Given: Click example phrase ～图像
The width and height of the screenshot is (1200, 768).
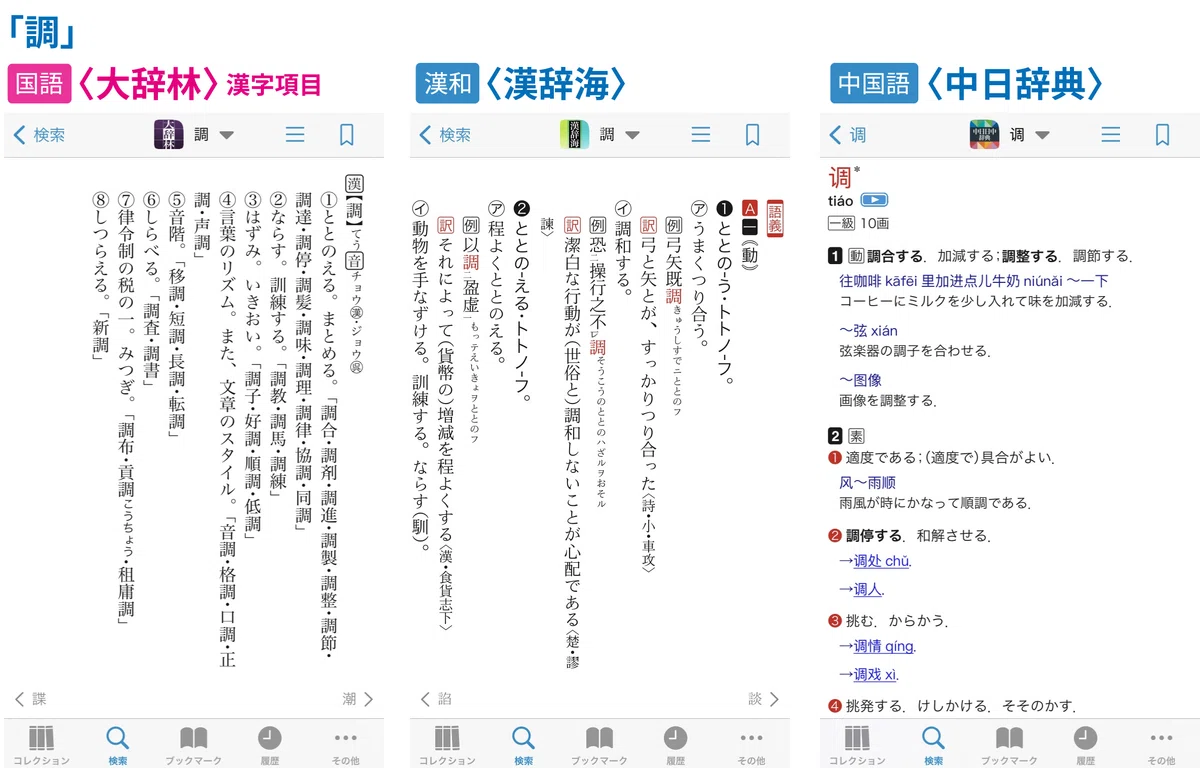Looking at the screenshot, I should (x=860, y=380).
